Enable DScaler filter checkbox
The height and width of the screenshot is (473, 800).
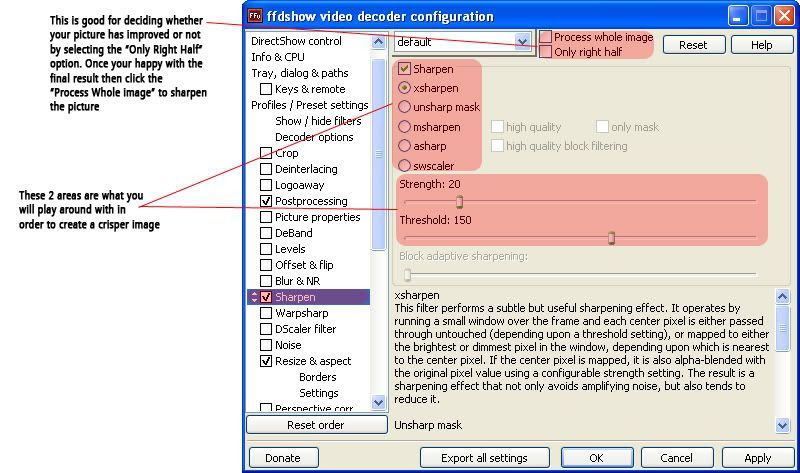[x=266, y=329]
